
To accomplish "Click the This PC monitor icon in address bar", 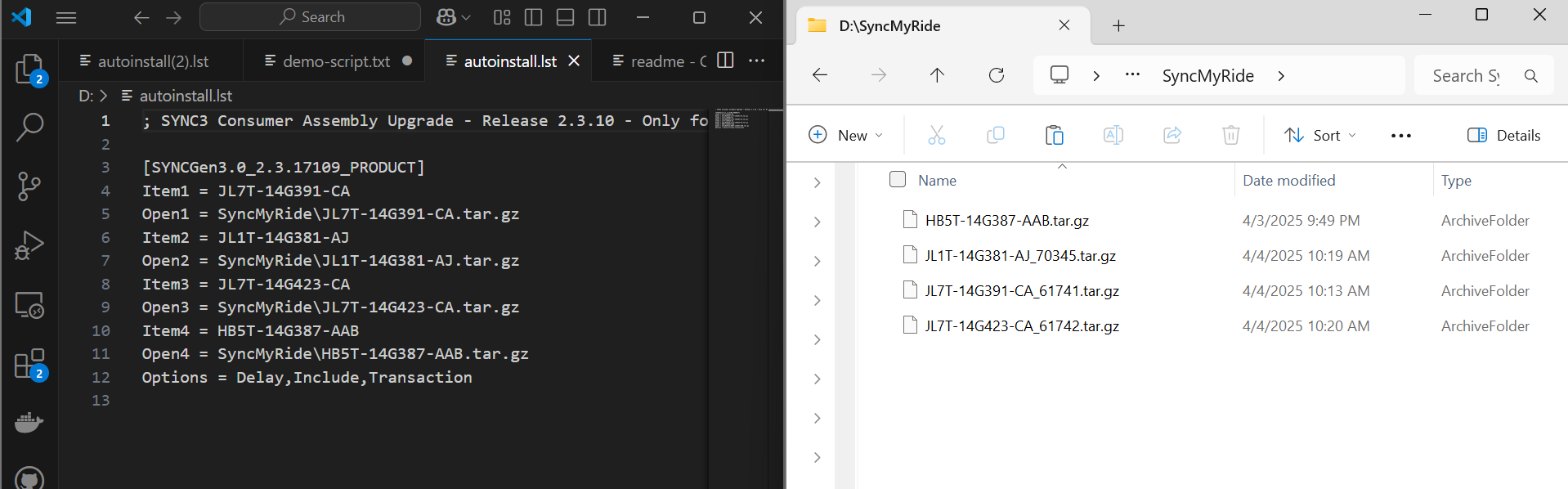I will pos(1060,75).
